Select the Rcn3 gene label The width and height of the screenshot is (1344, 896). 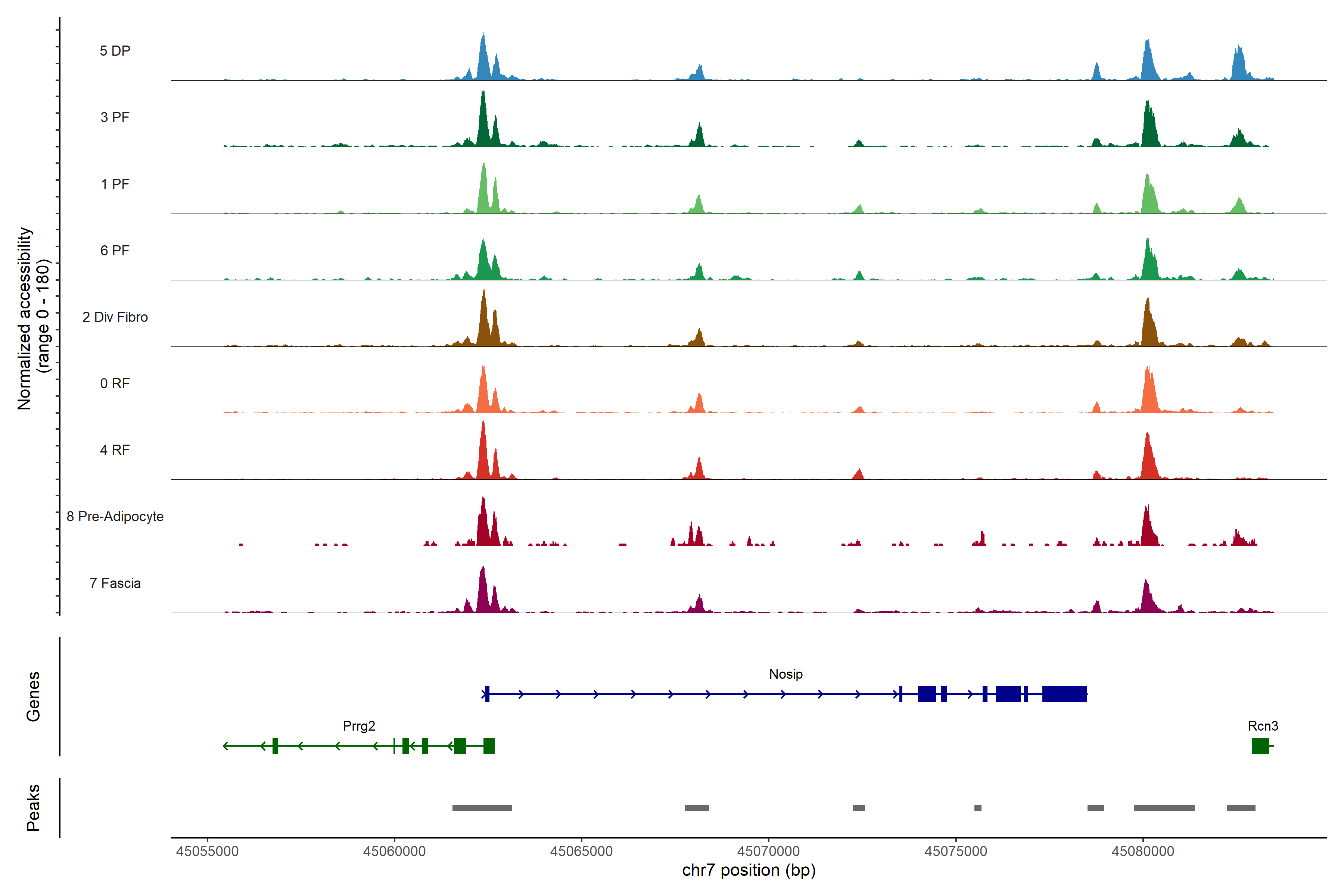[1263, 726]
